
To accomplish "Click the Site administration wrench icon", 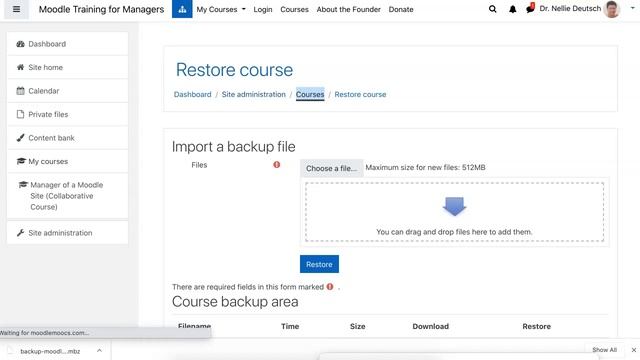I will pyautogui.click(x=20, y=233).
